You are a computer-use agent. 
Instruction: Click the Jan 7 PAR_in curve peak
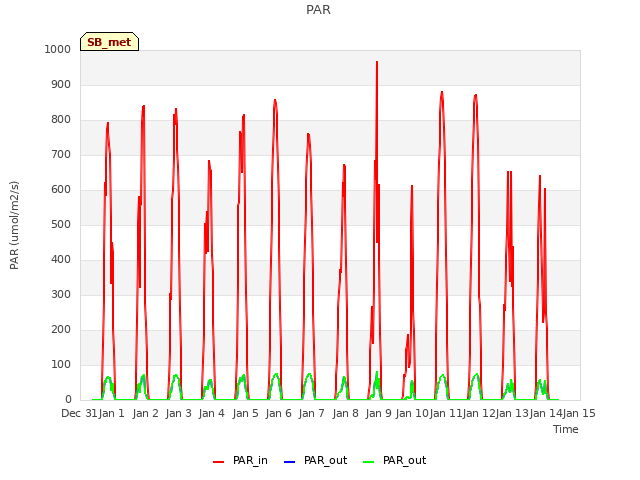pyautogui.click(x=308, y=134)
